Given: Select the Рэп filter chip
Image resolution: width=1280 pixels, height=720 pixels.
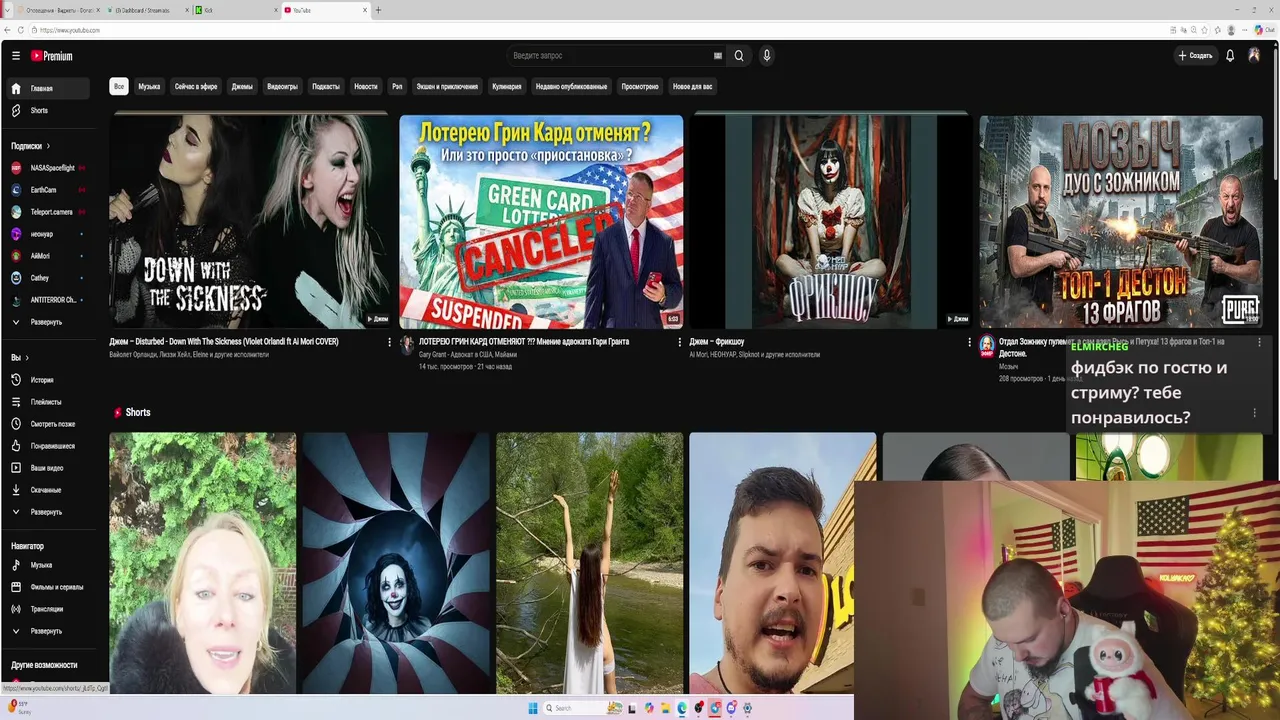Looking at the screenshot, I should tap(397, 87).
